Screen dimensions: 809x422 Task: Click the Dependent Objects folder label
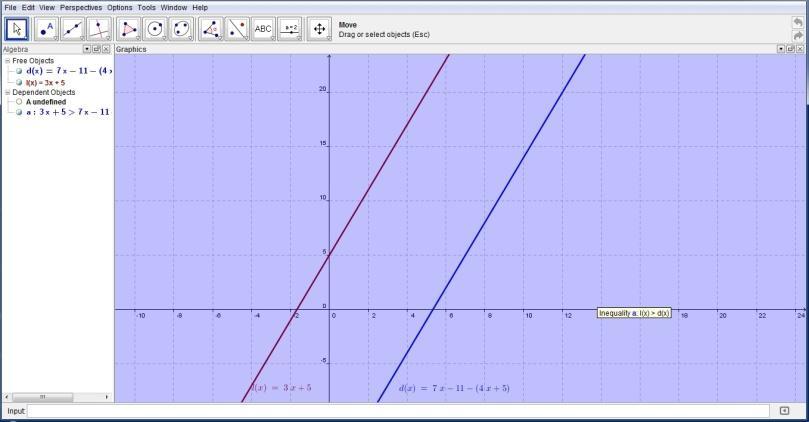(x=44, y=92)
